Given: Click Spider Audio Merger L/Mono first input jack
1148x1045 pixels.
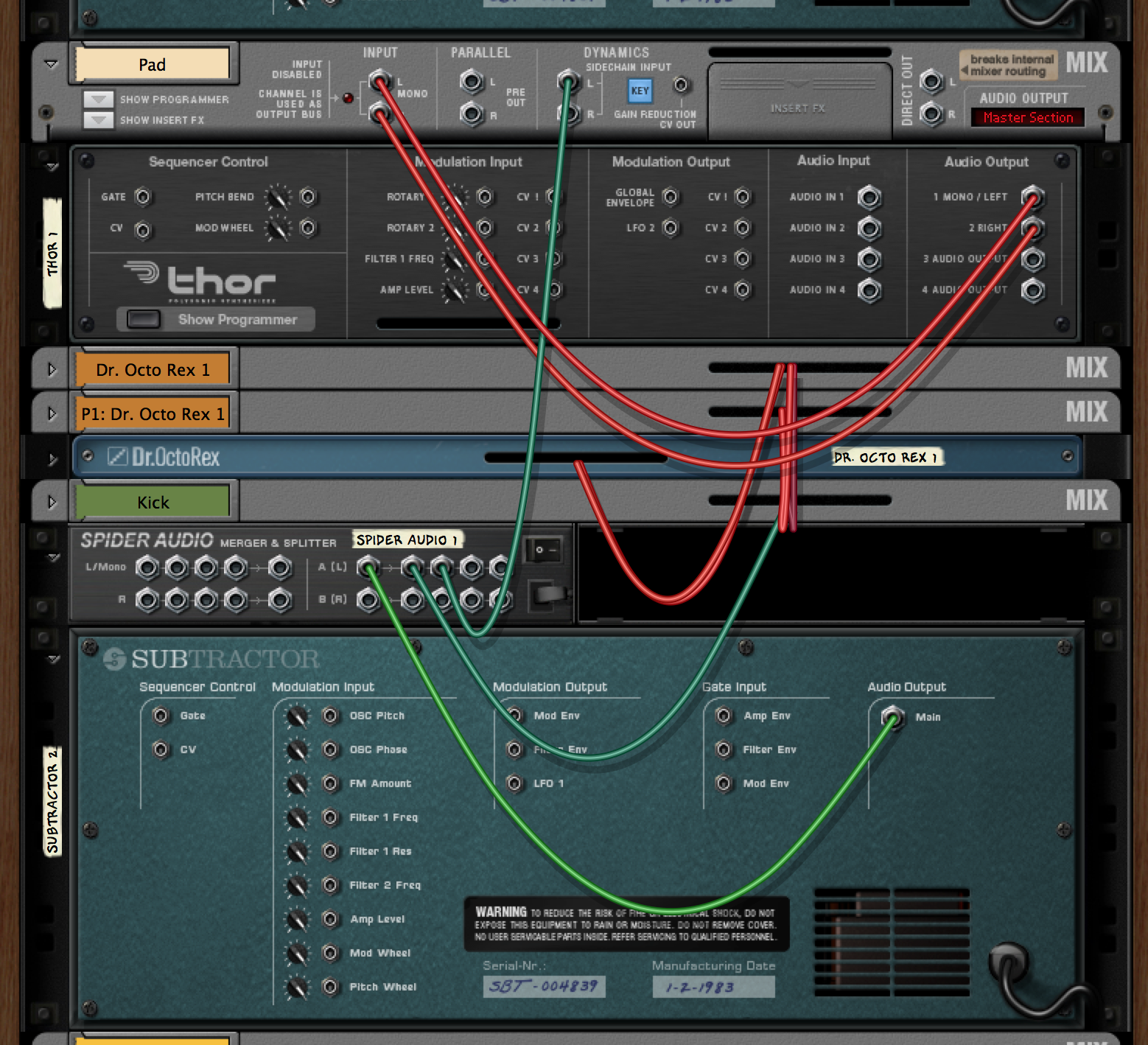Looking at the screenshot, I should pos(147,567).
